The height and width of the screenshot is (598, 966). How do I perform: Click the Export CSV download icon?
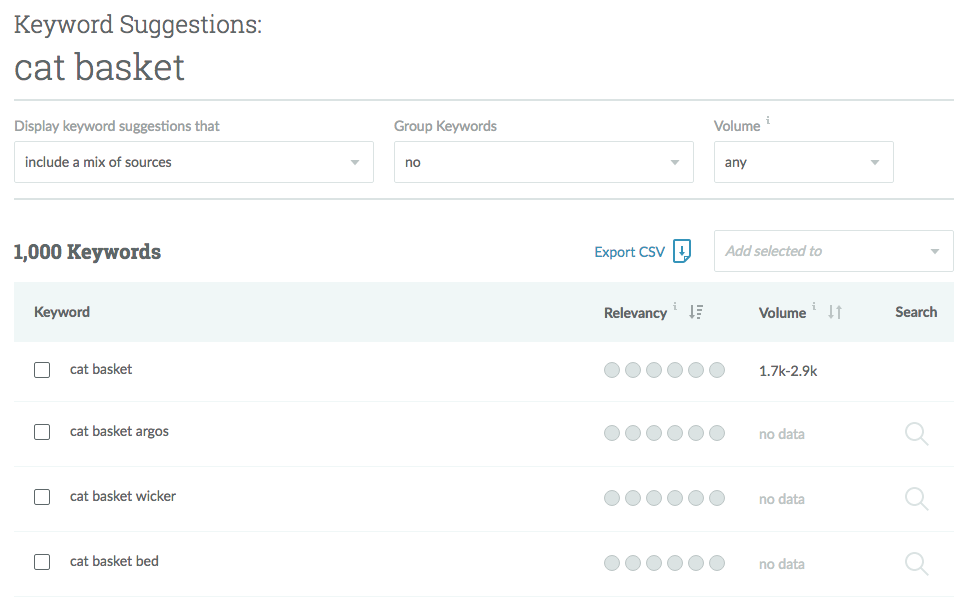point(682,251)
